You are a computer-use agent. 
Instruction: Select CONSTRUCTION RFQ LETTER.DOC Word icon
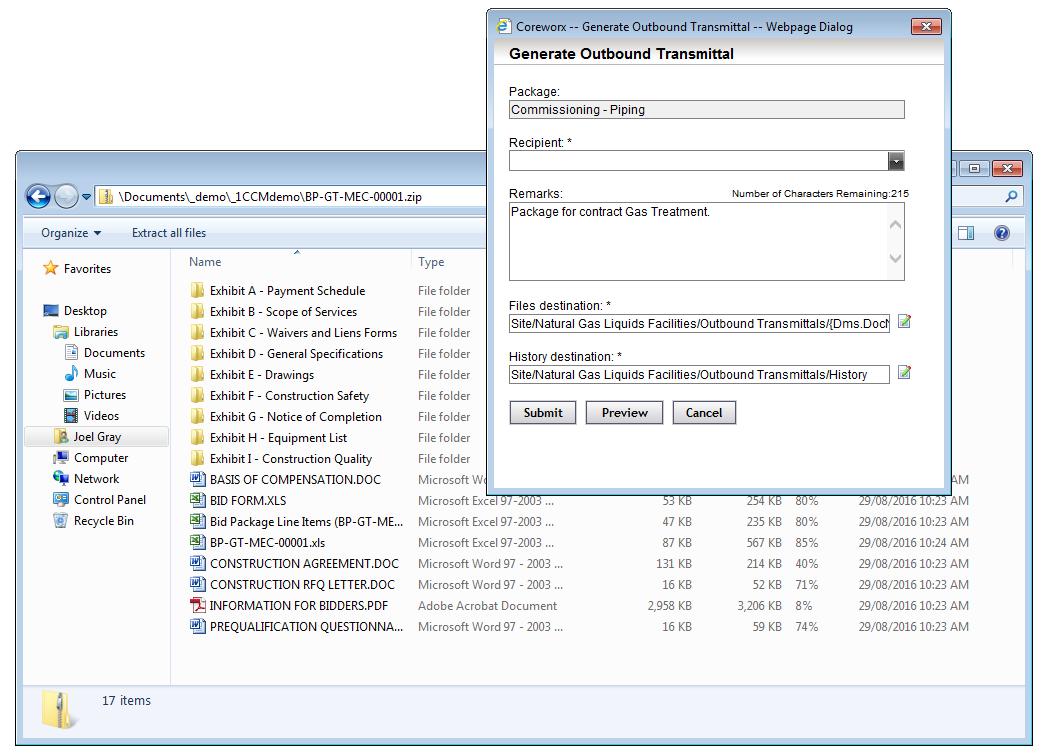click(x=197, y=584)
